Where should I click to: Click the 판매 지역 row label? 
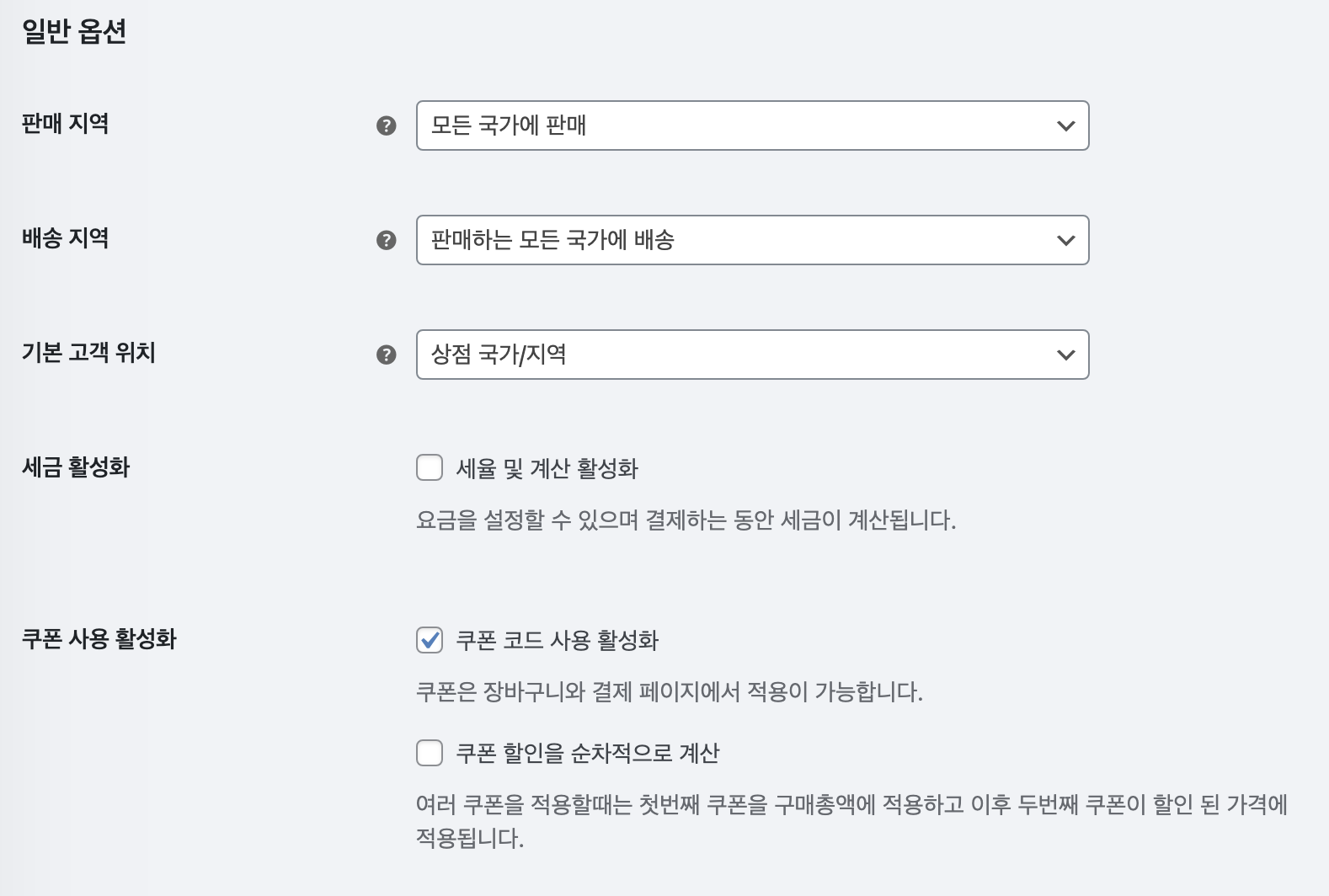(x=65, y=124)
